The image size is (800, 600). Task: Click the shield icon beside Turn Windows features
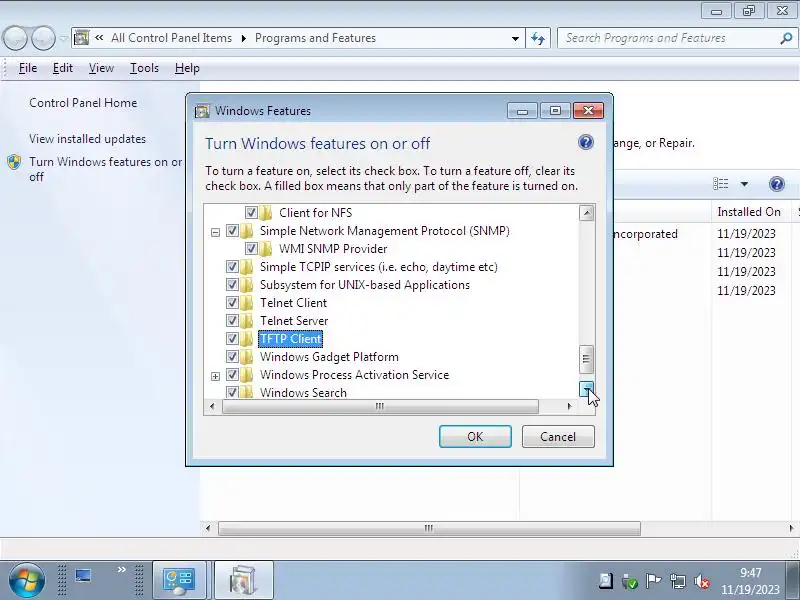14,162
